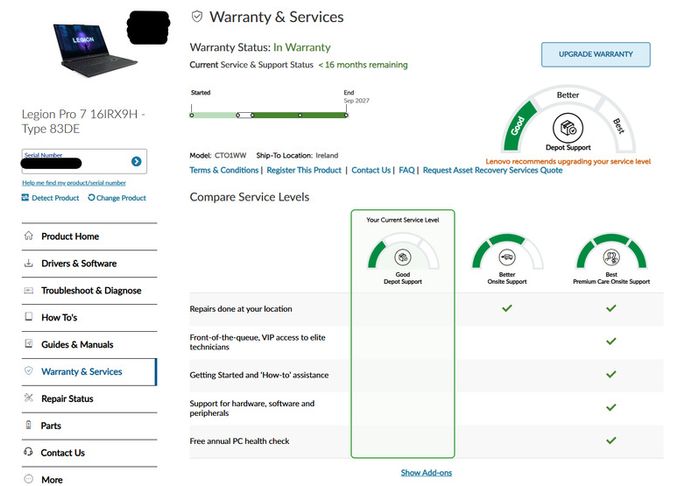Click 'Compare Service Levels' heading
This screenshot has height=486, width=700.
249,197
